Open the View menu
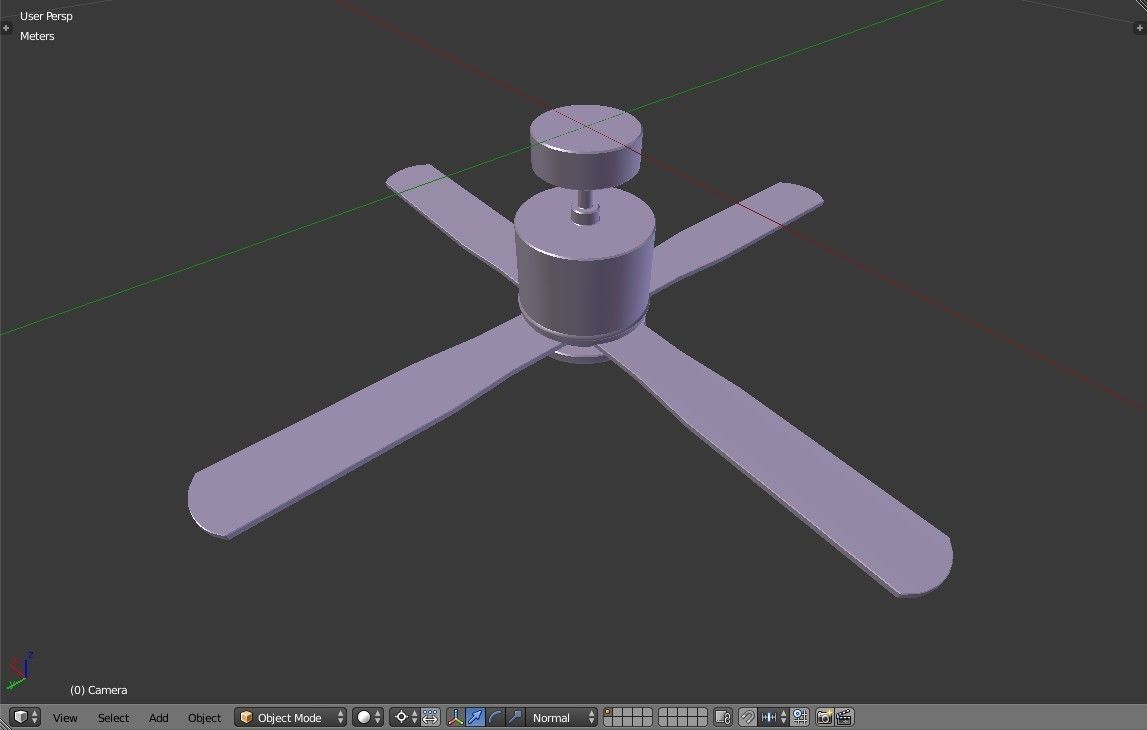 65,718
